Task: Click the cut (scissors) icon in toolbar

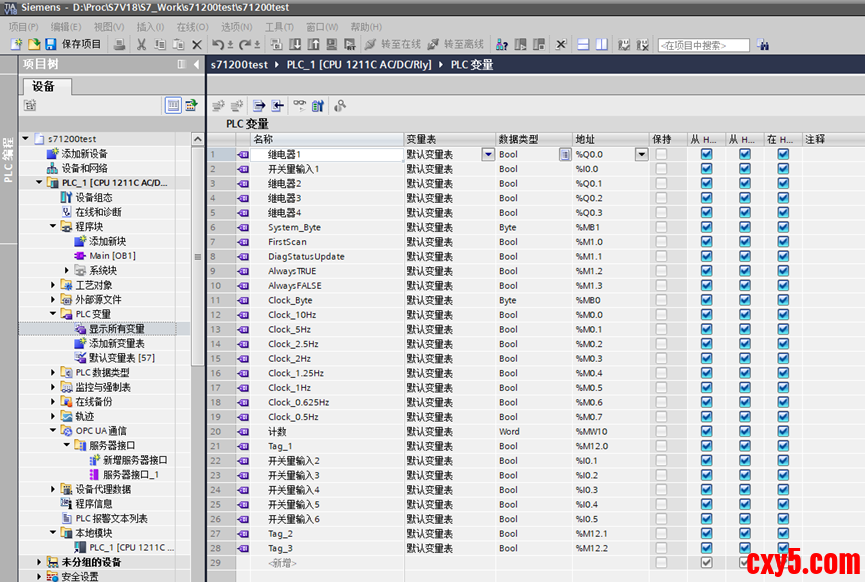Action: click(x=142, y=45)
